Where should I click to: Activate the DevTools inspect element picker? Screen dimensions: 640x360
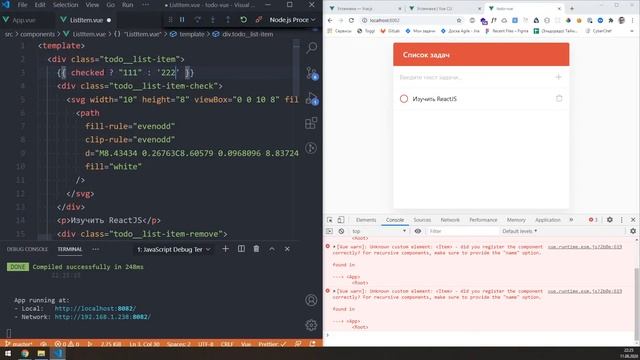pos(330,220)
